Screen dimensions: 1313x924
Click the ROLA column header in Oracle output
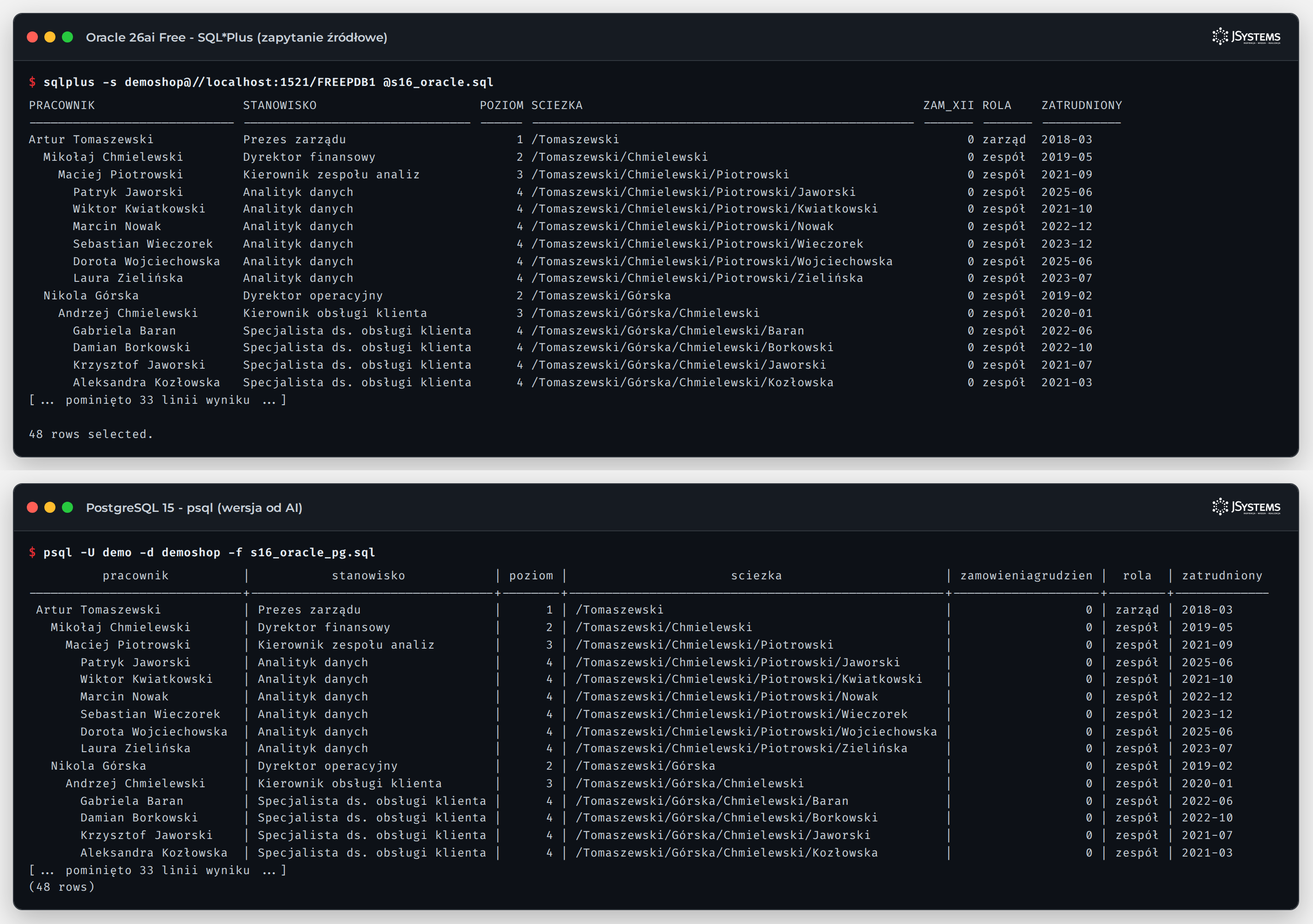tap(997, 106)
